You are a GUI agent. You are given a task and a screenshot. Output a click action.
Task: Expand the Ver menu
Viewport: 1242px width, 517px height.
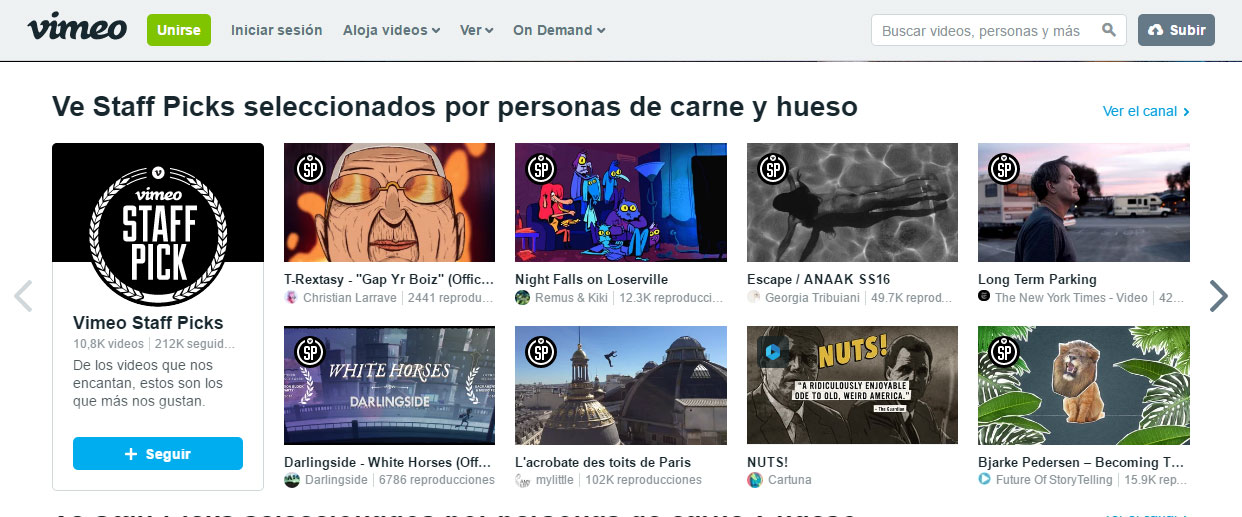476,30
